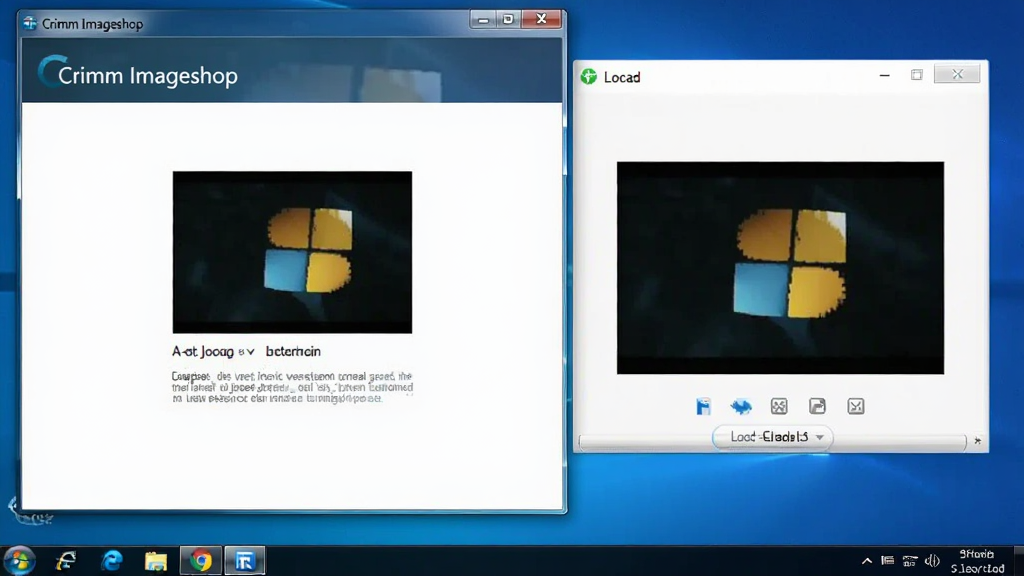Image resolution: width=1024 pixels, height=576 pixels.
Task: Click the green Locad app icon in title bar
Action: click(x=588, y=76)
